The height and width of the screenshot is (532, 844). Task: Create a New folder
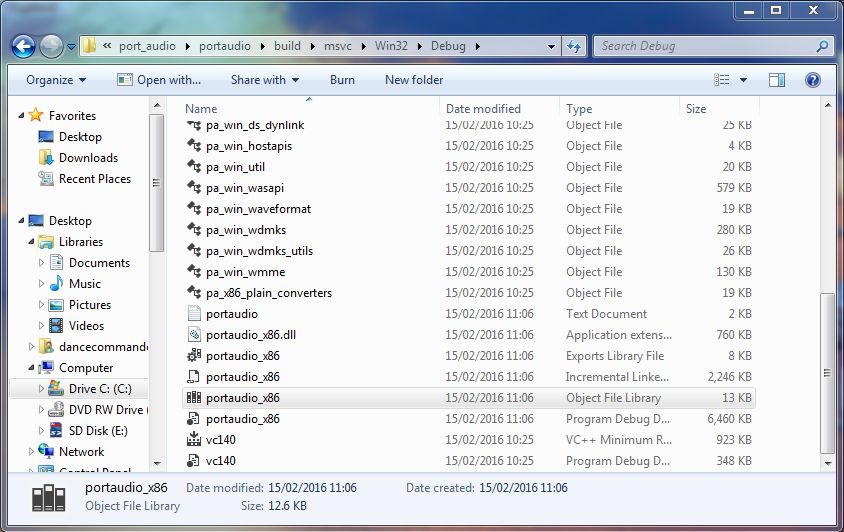pos(414,80)
